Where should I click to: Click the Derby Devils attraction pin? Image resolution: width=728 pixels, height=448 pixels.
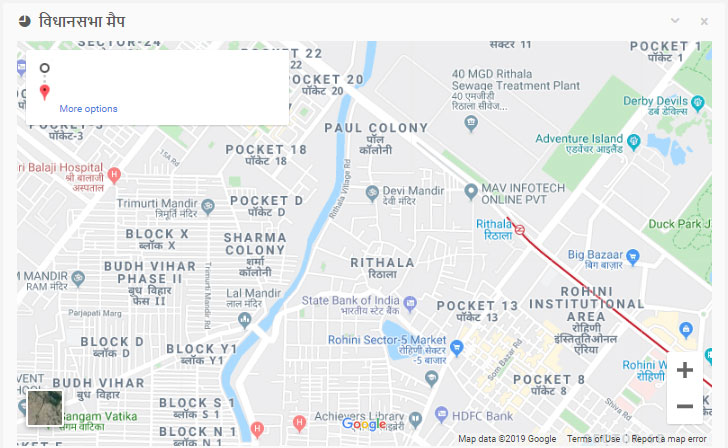click(697, 103)
